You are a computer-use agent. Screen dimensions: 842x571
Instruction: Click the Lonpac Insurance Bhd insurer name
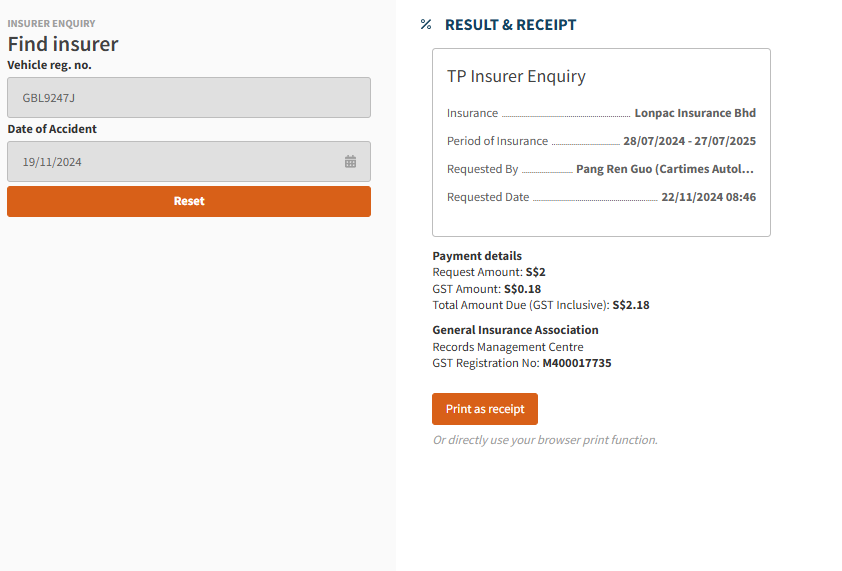[695, 113]
